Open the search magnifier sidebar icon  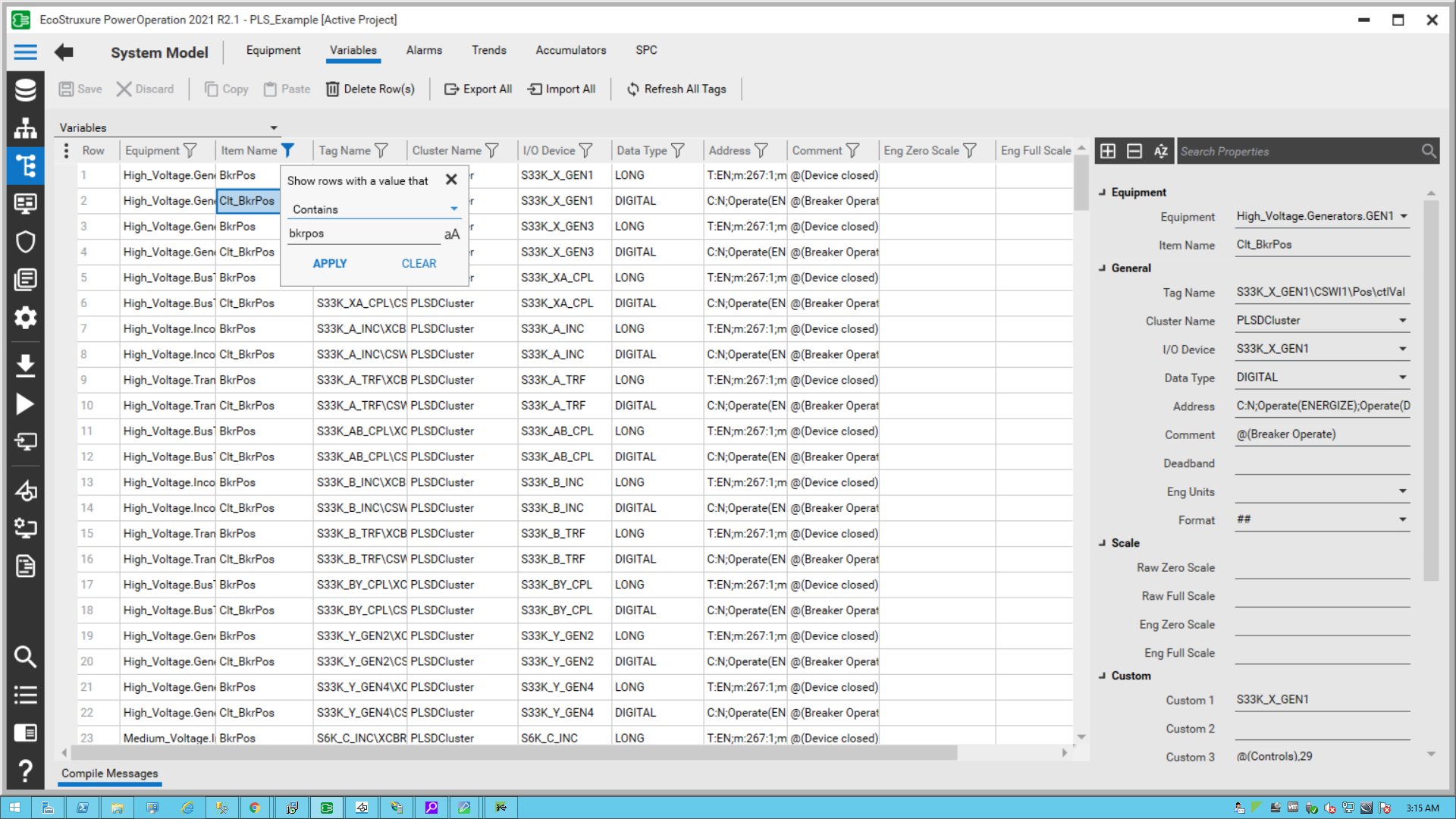tap(25, 657)
